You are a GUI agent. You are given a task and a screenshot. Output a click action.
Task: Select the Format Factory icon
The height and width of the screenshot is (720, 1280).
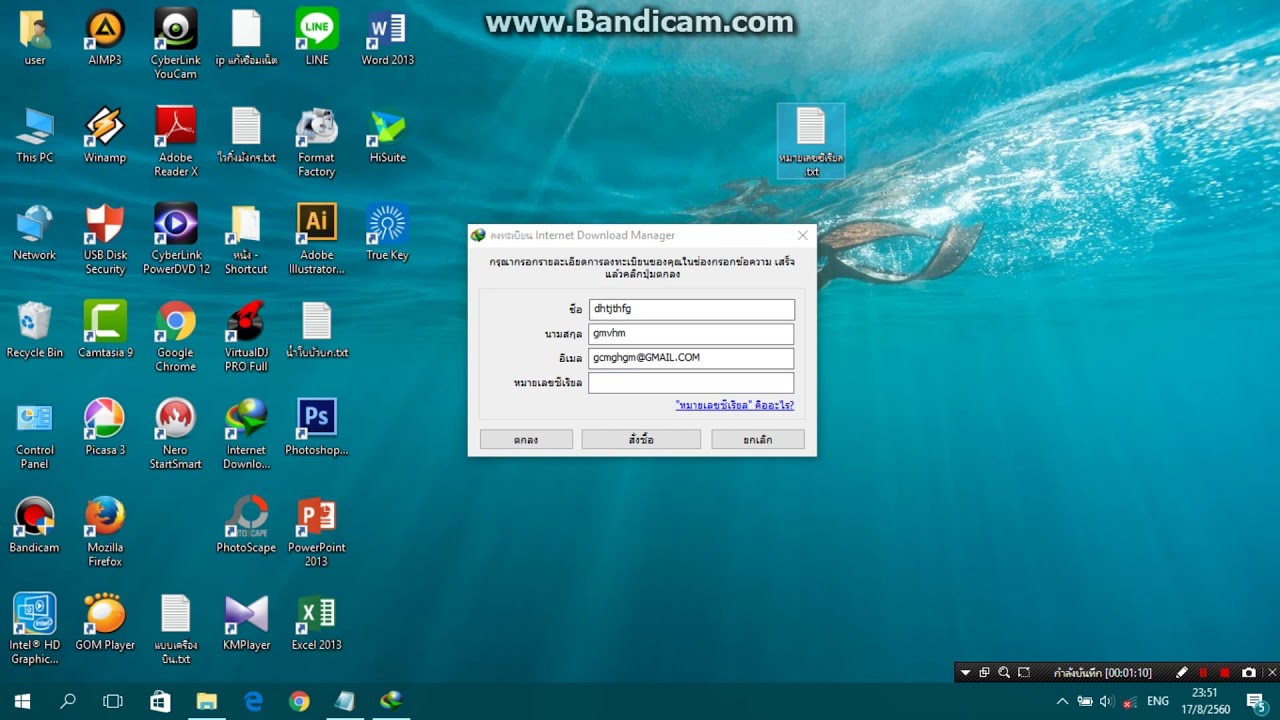click(316, 142)
